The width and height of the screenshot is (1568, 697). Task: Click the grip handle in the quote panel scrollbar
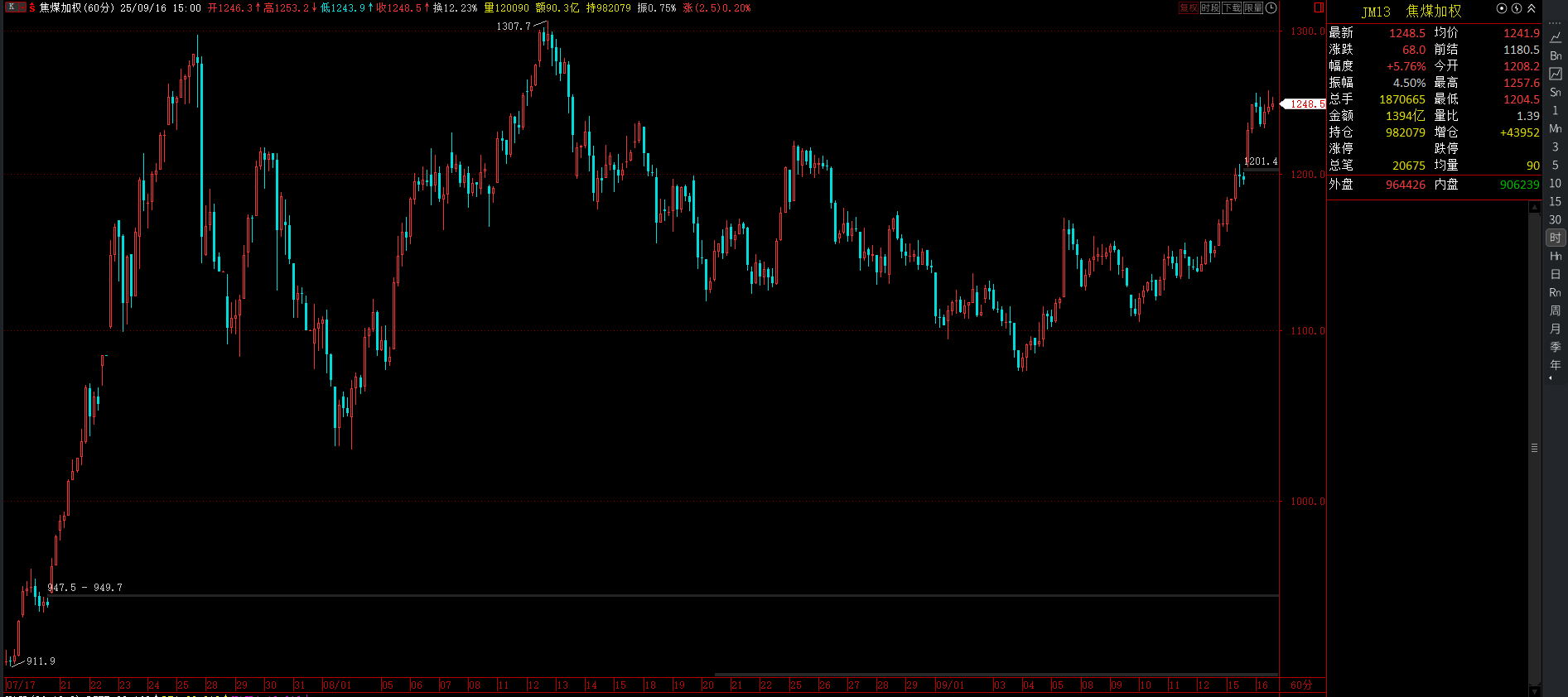tap(1534, 448)
